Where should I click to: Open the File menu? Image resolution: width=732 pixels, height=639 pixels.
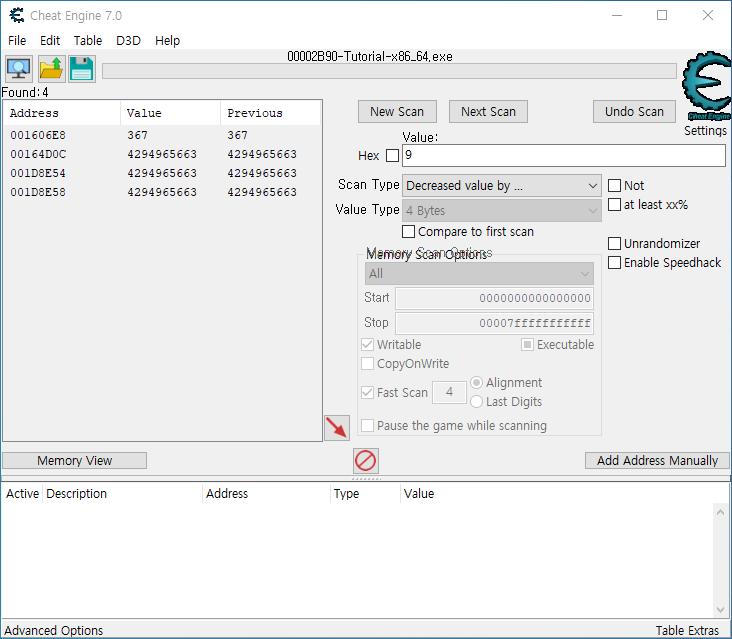pos(17,41)
